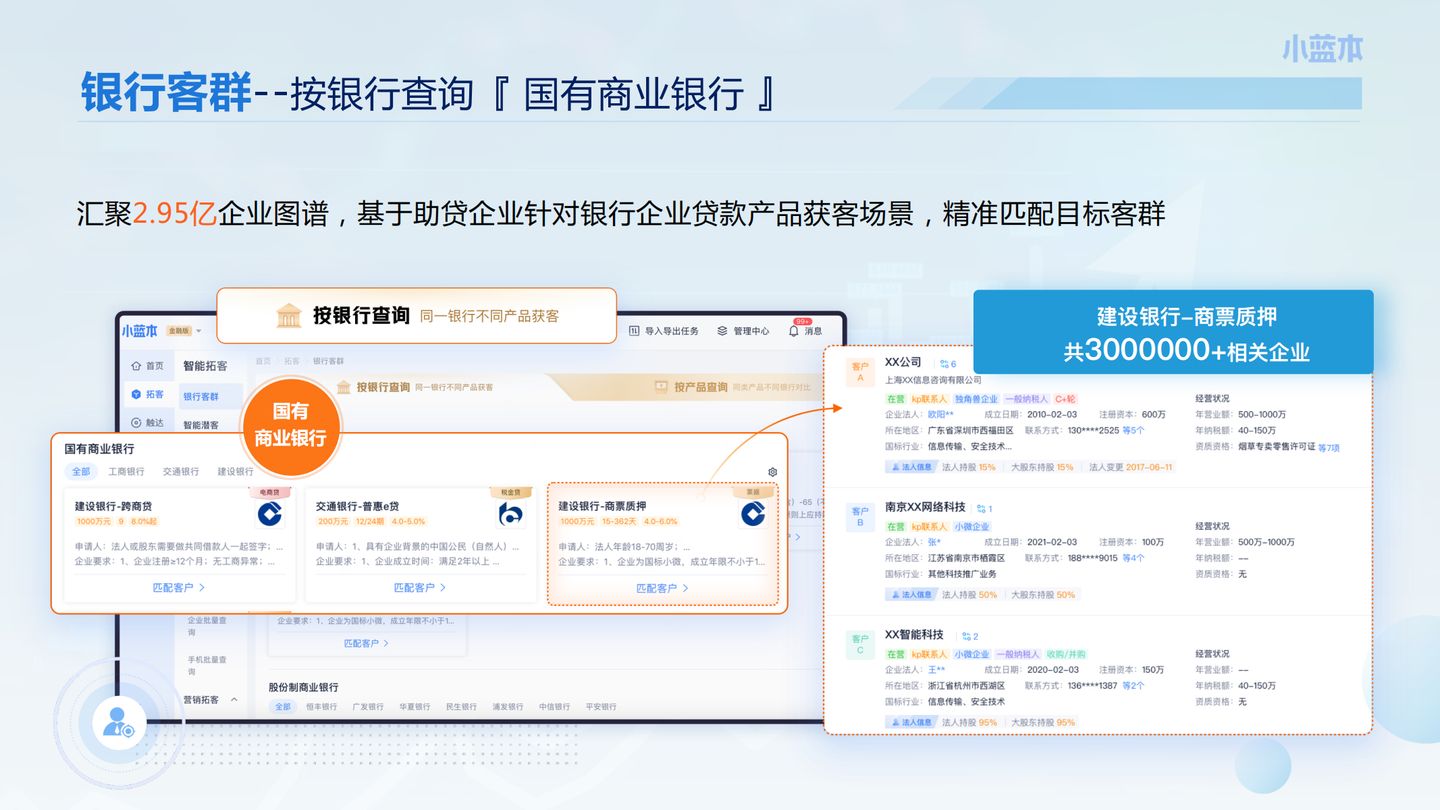Click the bank logo on 建设银行-商票质押 card
The image size is (1440, 810).
tap(753, 514)
